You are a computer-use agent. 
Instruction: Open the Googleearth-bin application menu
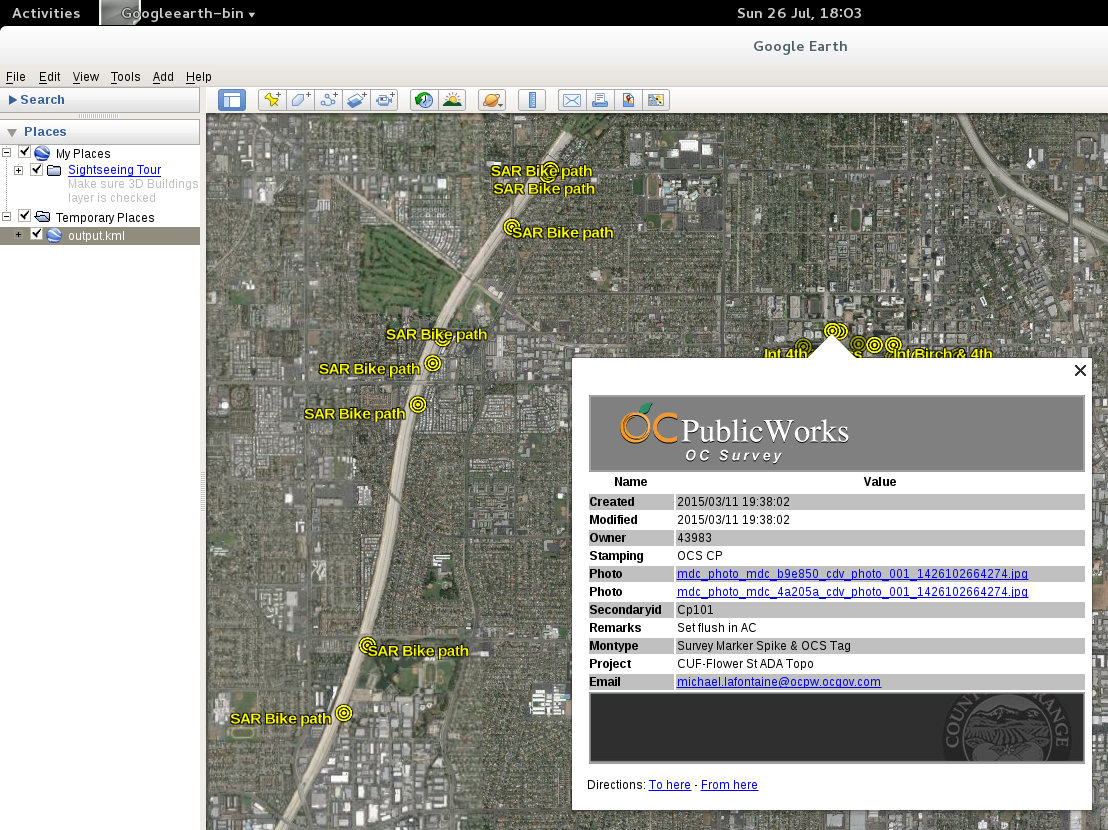pos(187,13)
